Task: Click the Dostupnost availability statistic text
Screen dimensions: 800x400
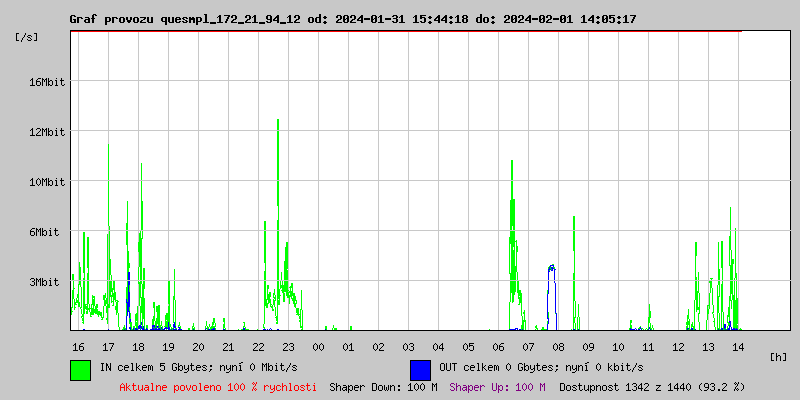Action: pyautogui.click(x=652, y=387)
